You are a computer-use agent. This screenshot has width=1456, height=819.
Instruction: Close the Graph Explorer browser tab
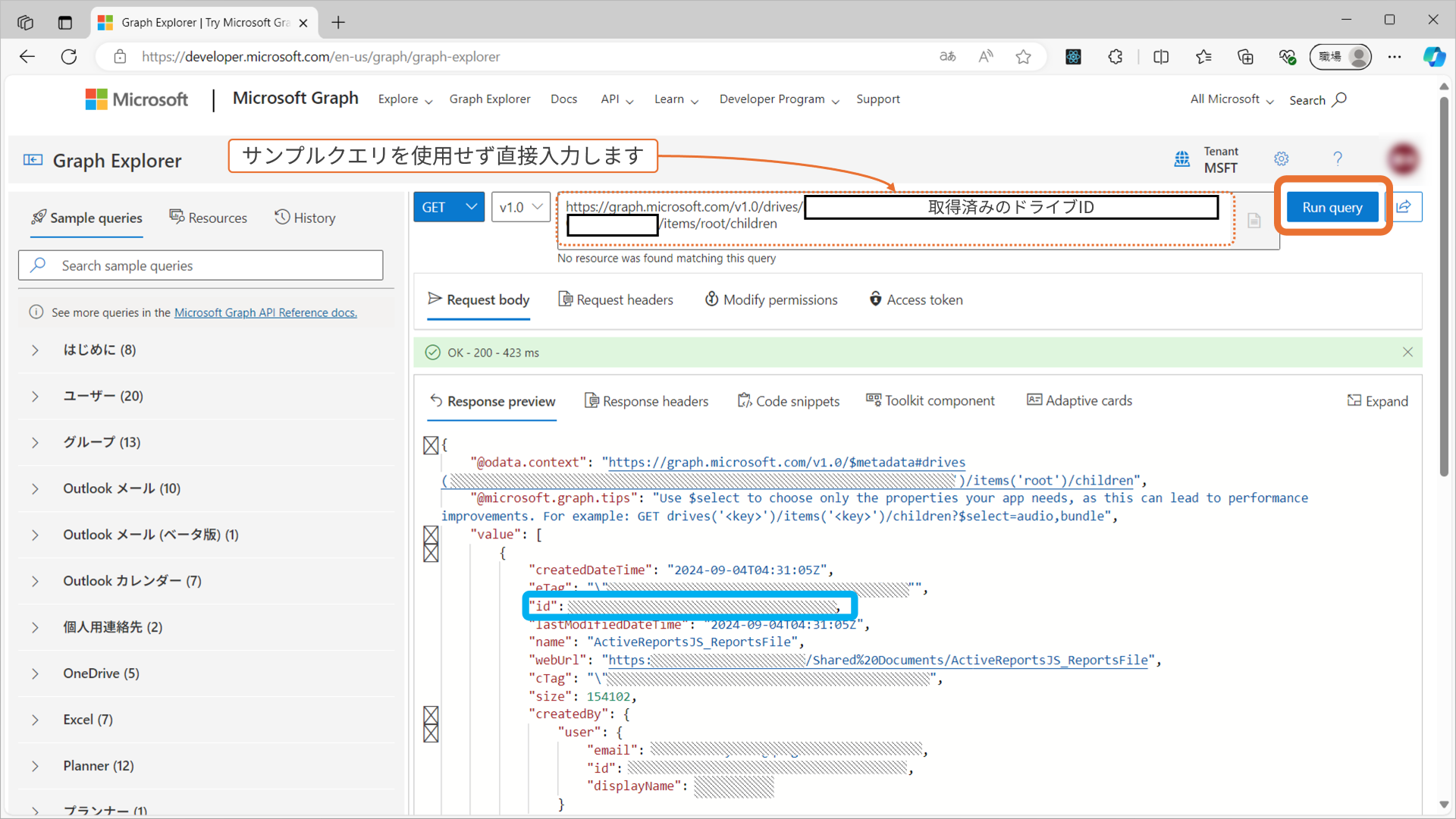[303, 23]
